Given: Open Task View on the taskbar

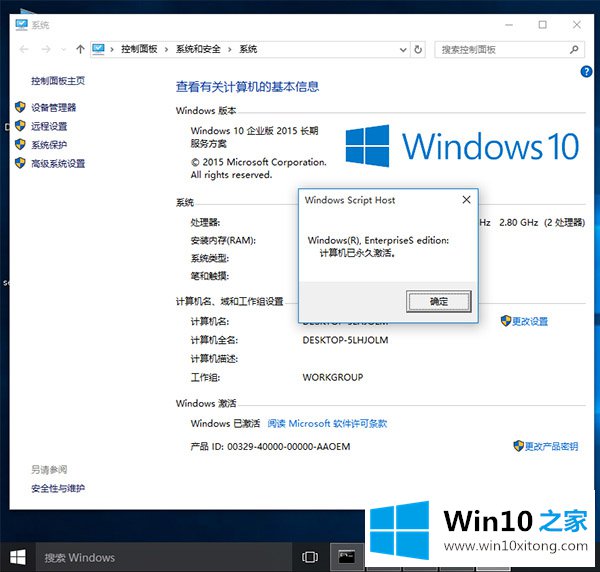Looking at the screenshot, I should [x=310, y=557].
